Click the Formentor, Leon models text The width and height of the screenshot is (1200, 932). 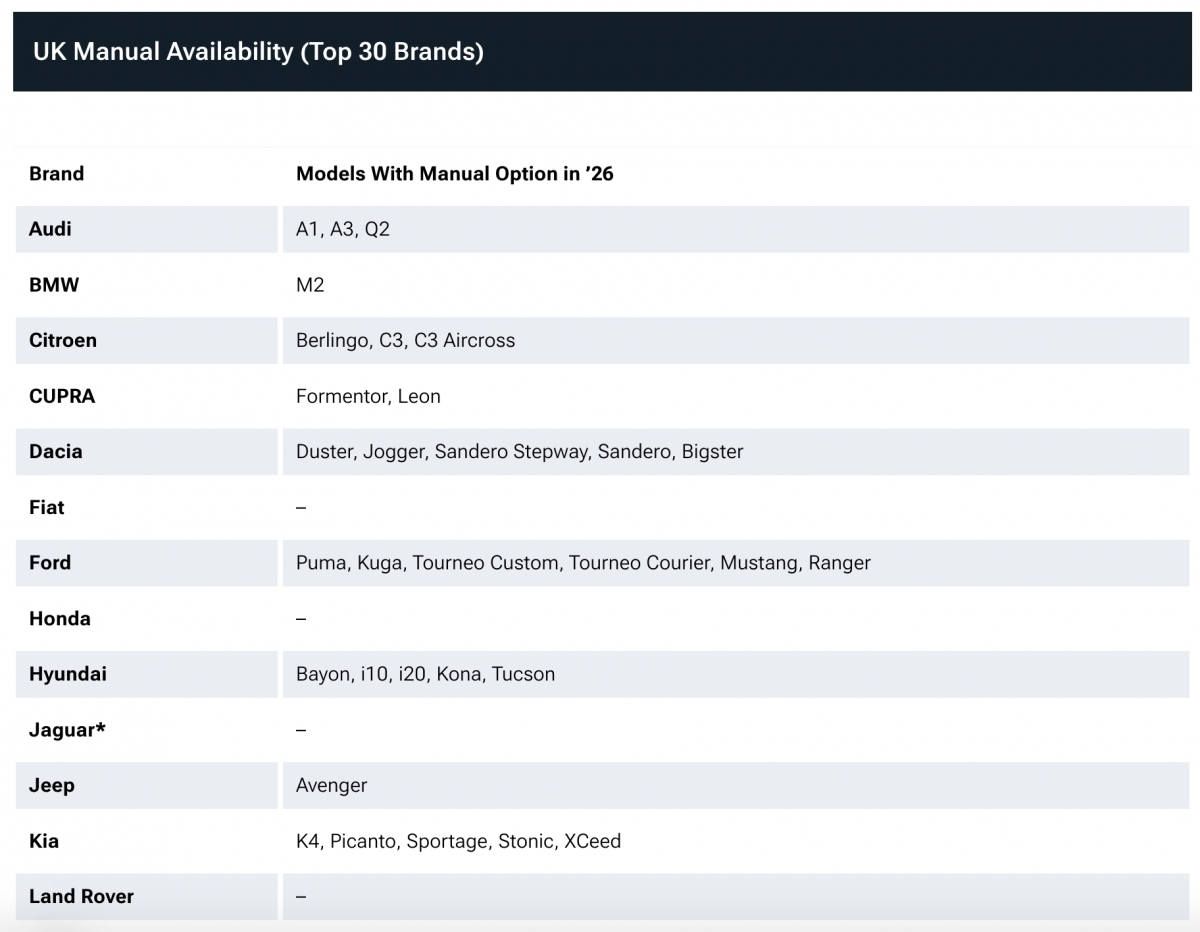pos(368,396)
